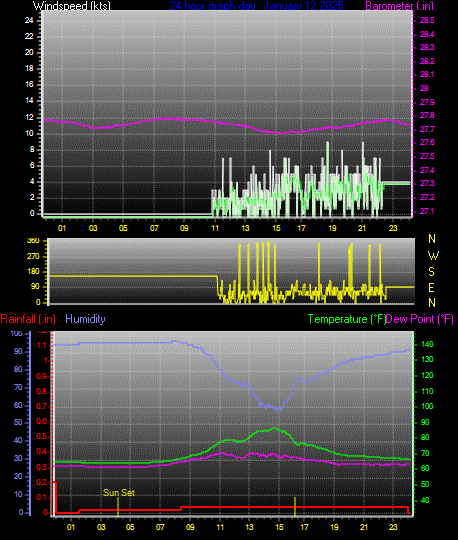
Task: Click the 70 humidity scale value in blue
Action: 18,387
